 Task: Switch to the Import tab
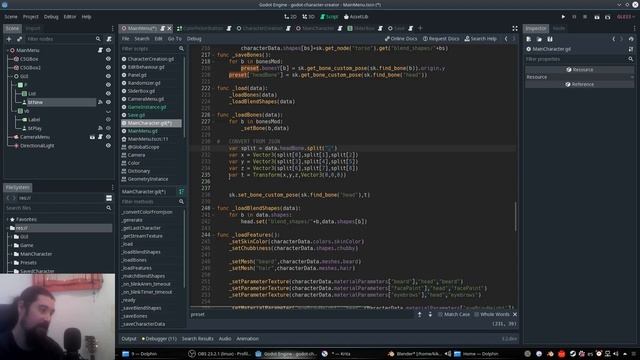(33, 28)
